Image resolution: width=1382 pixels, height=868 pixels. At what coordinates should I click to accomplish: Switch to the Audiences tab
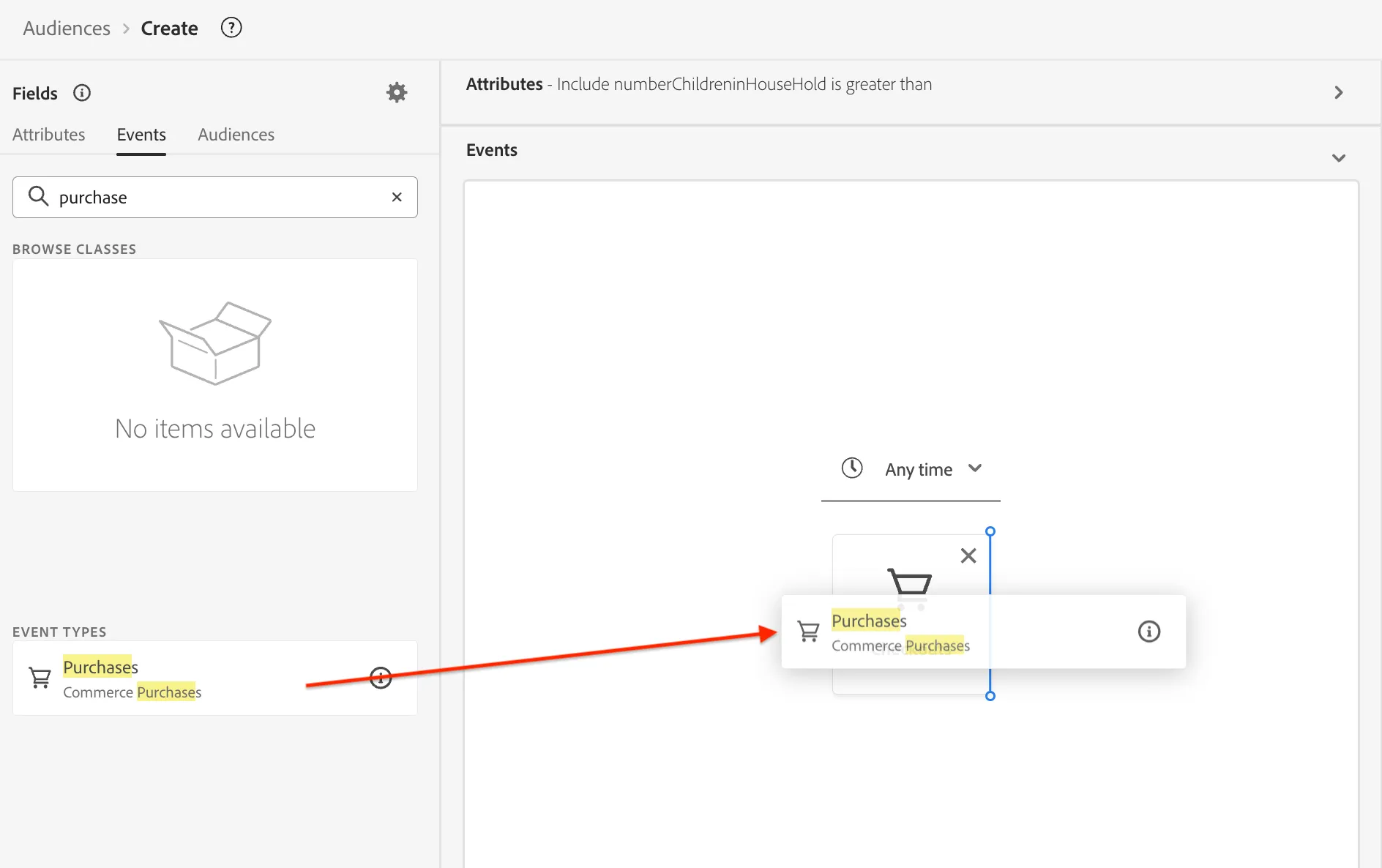(x=236, y=135)
